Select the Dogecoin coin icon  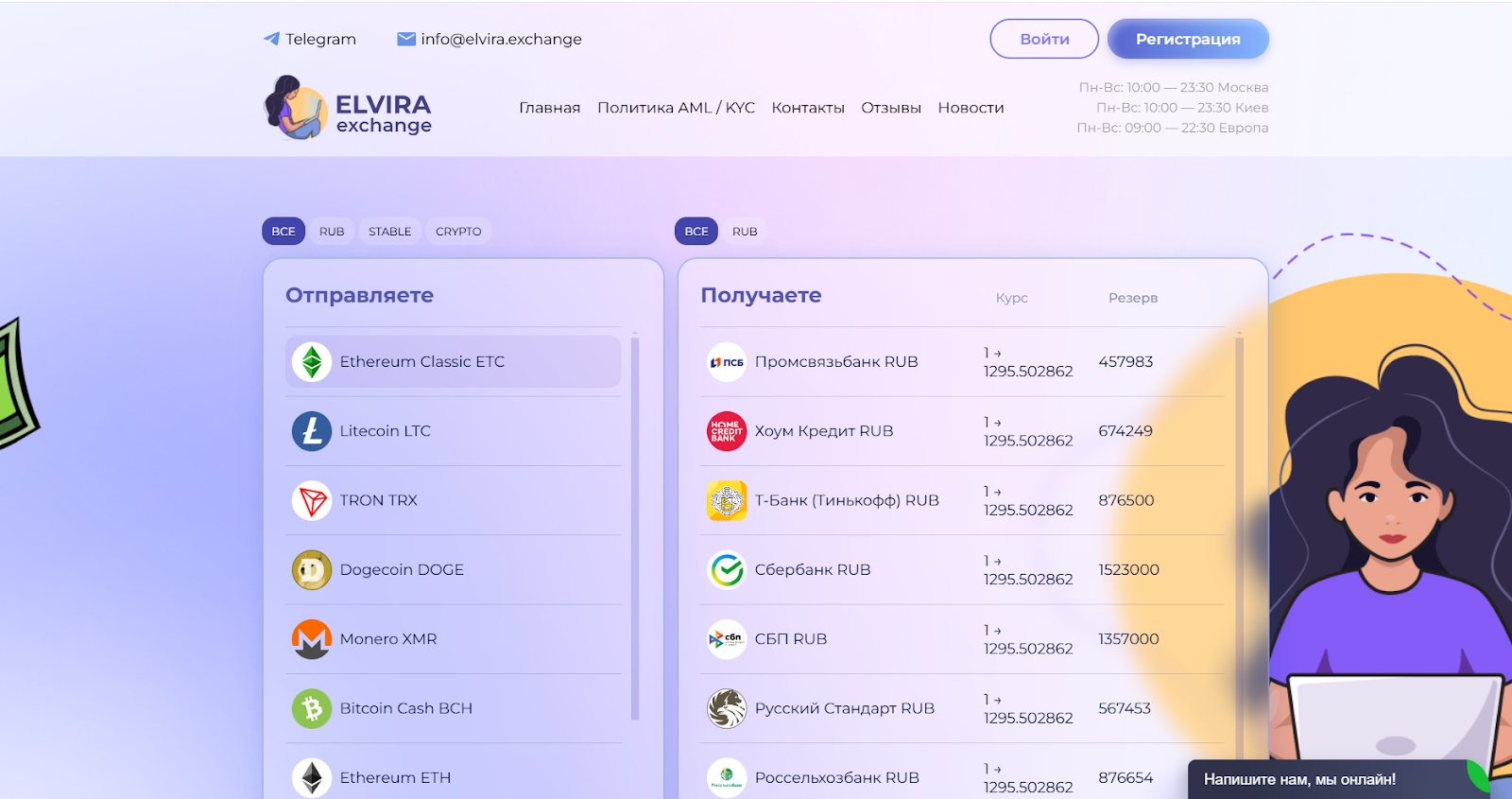click(312, 570)
